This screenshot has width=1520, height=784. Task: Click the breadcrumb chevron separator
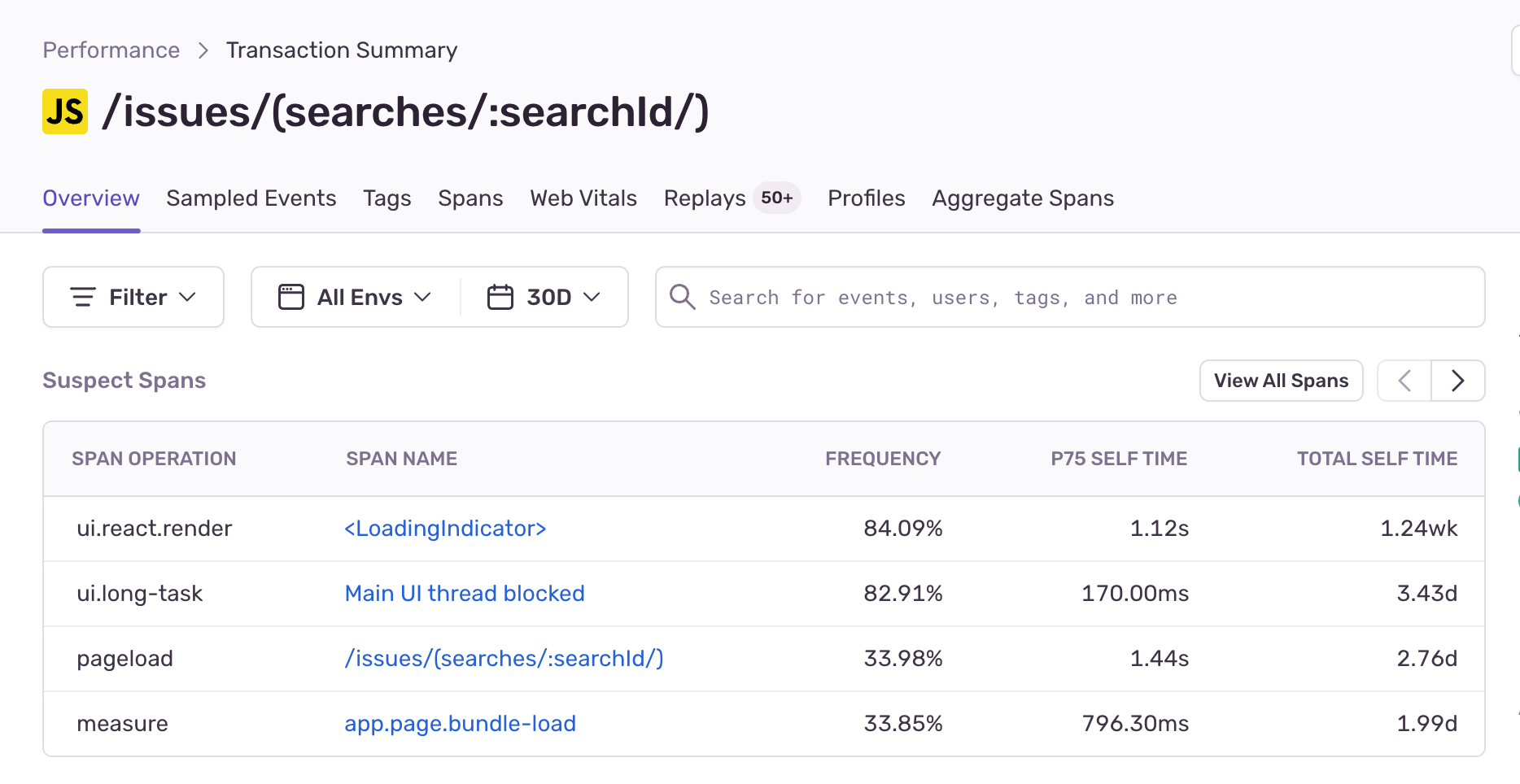203,50
